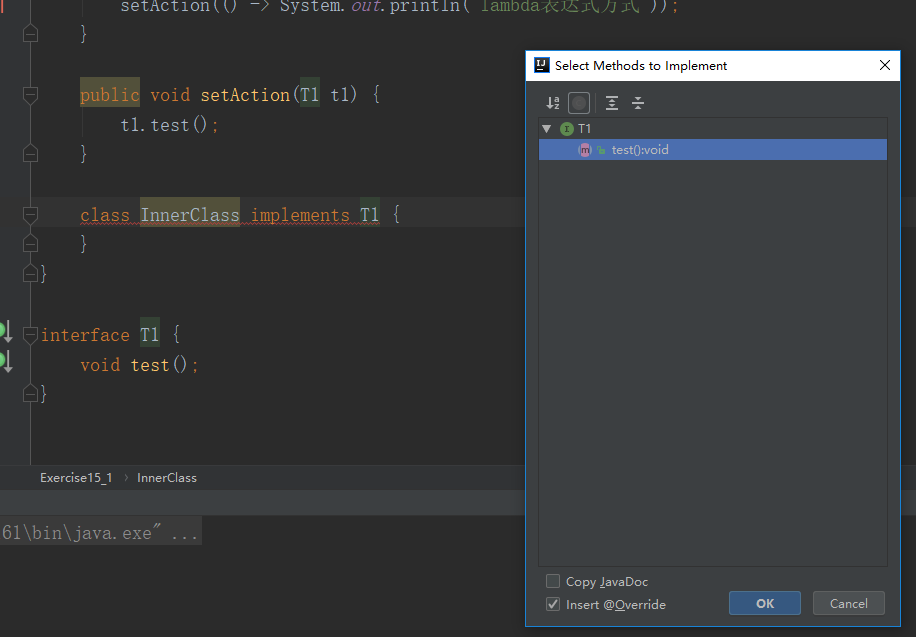Image resolution: width=916 pixels, height=637 pixels.
Task: Confirm the dialog with OK
Action: (764, 603)
